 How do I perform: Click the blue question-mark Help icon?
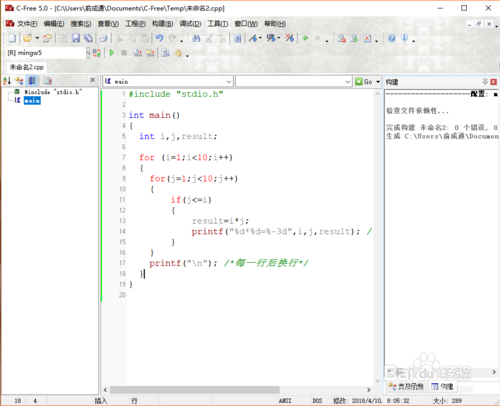[x=392, y=38]
